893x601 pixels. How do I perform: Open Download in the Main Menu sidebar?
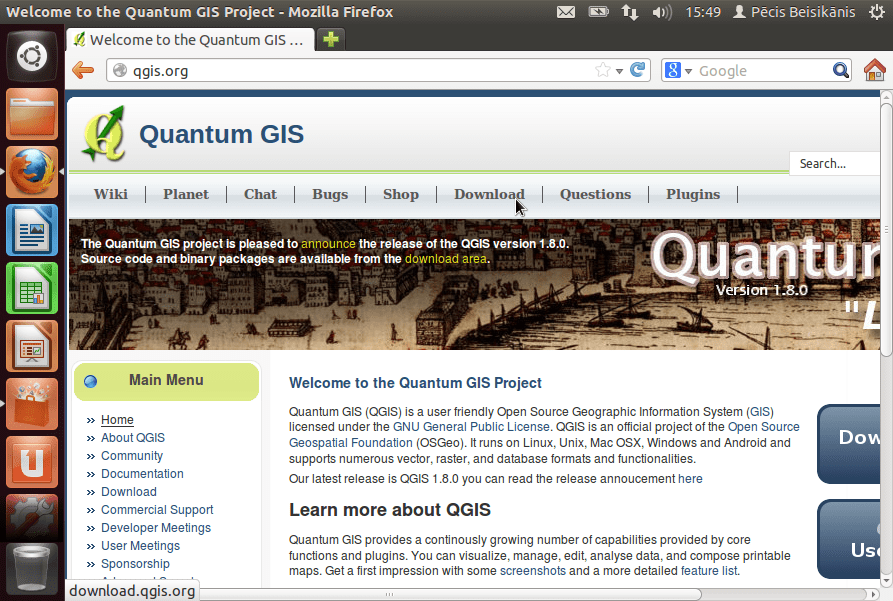click(x=129, y=492)
